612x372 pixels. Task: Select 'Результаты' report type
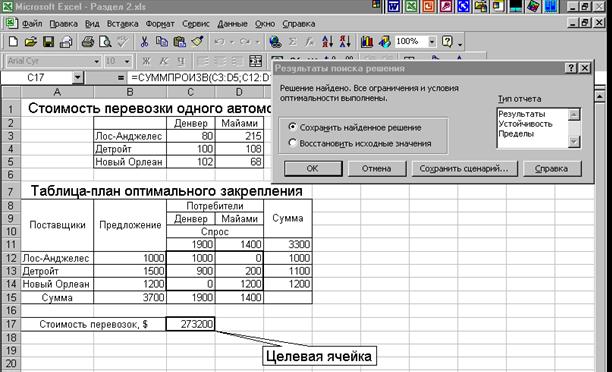tap(521, 114)
